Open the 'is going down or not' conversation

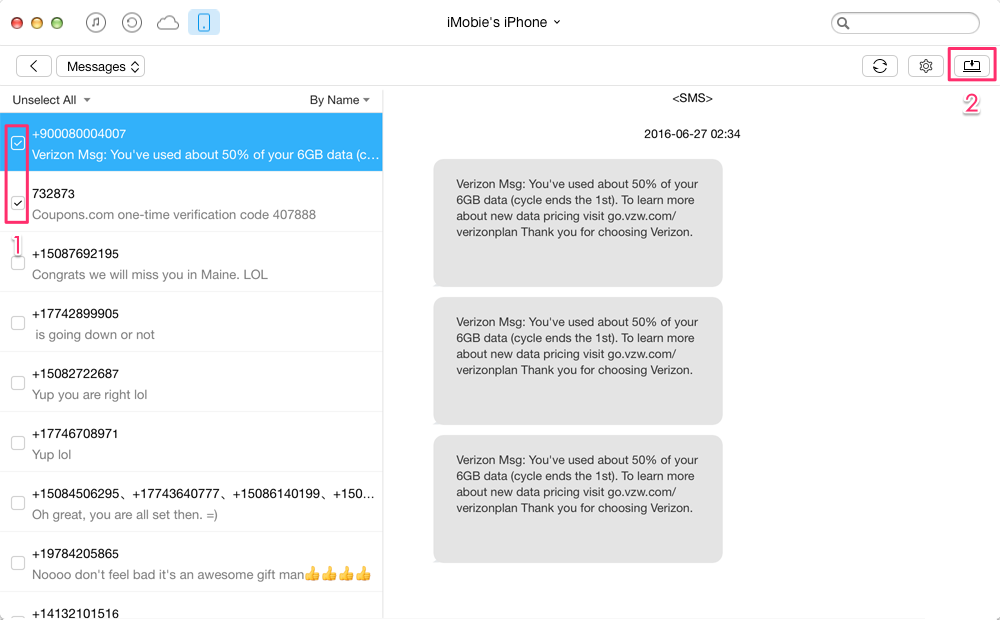191,322
